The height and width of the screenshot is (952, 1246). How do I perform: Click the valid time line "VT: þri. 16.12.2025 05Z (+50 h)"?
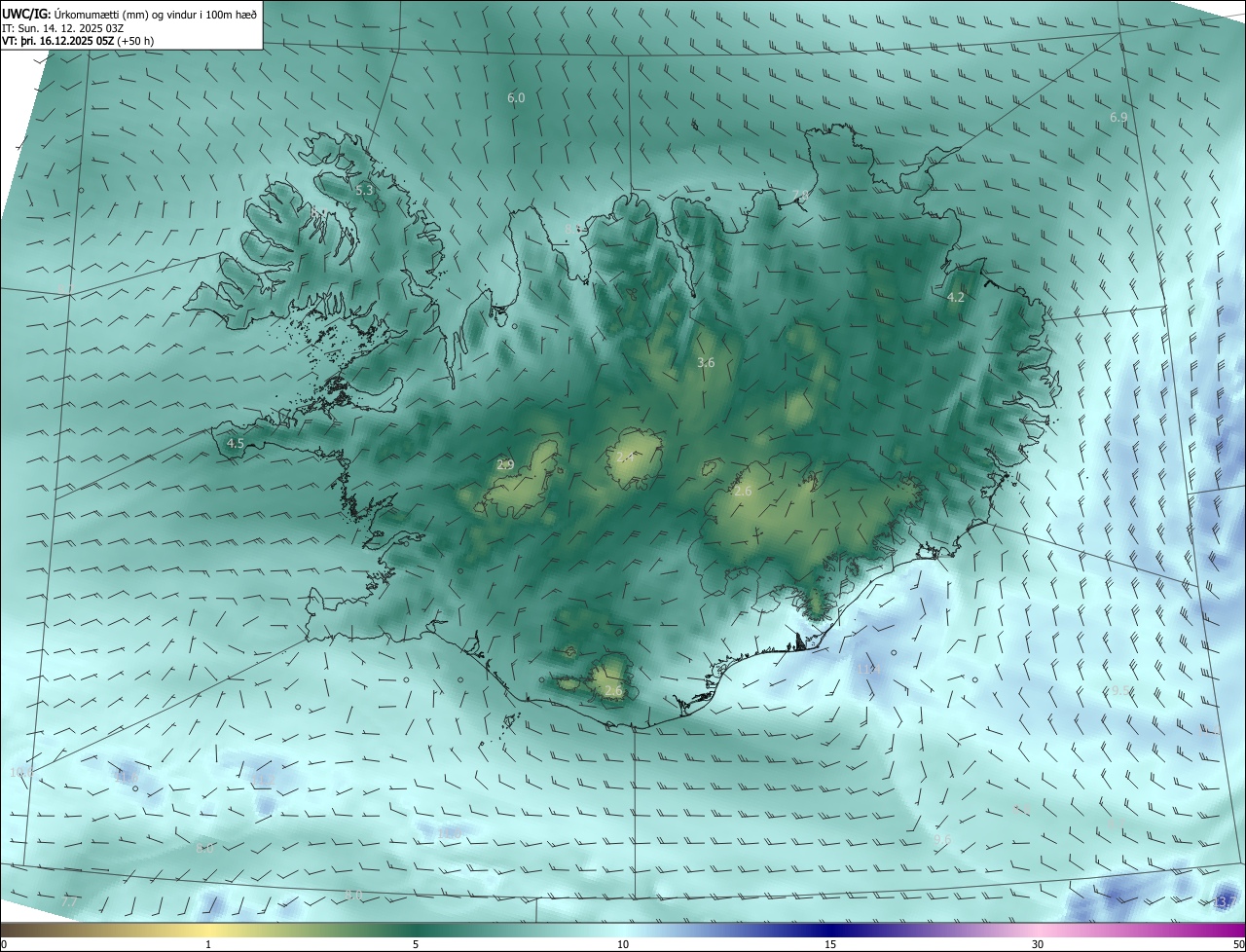[x=78, y=41]
